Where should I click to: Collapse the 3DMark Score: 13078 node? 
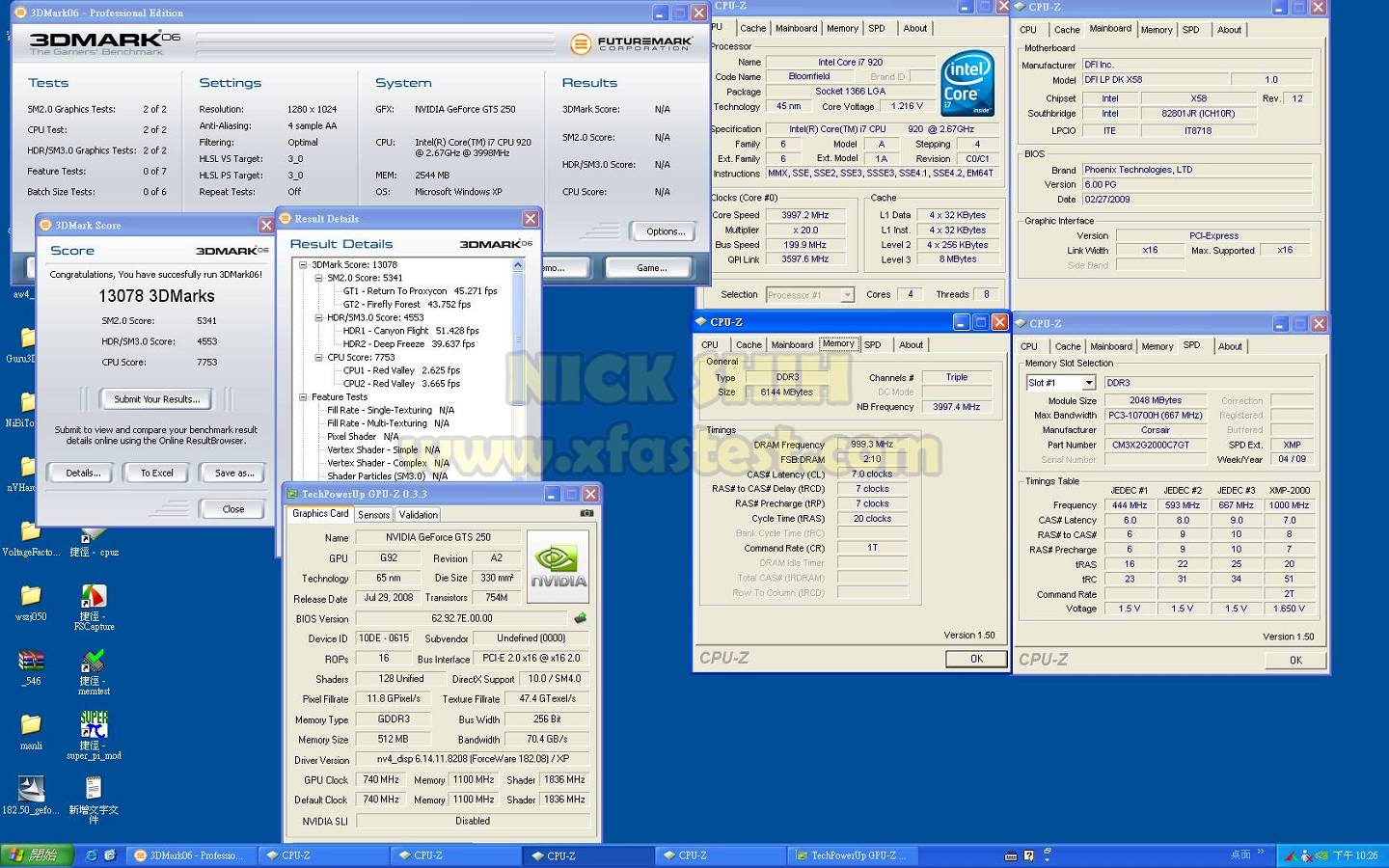(x=303, y=264)
